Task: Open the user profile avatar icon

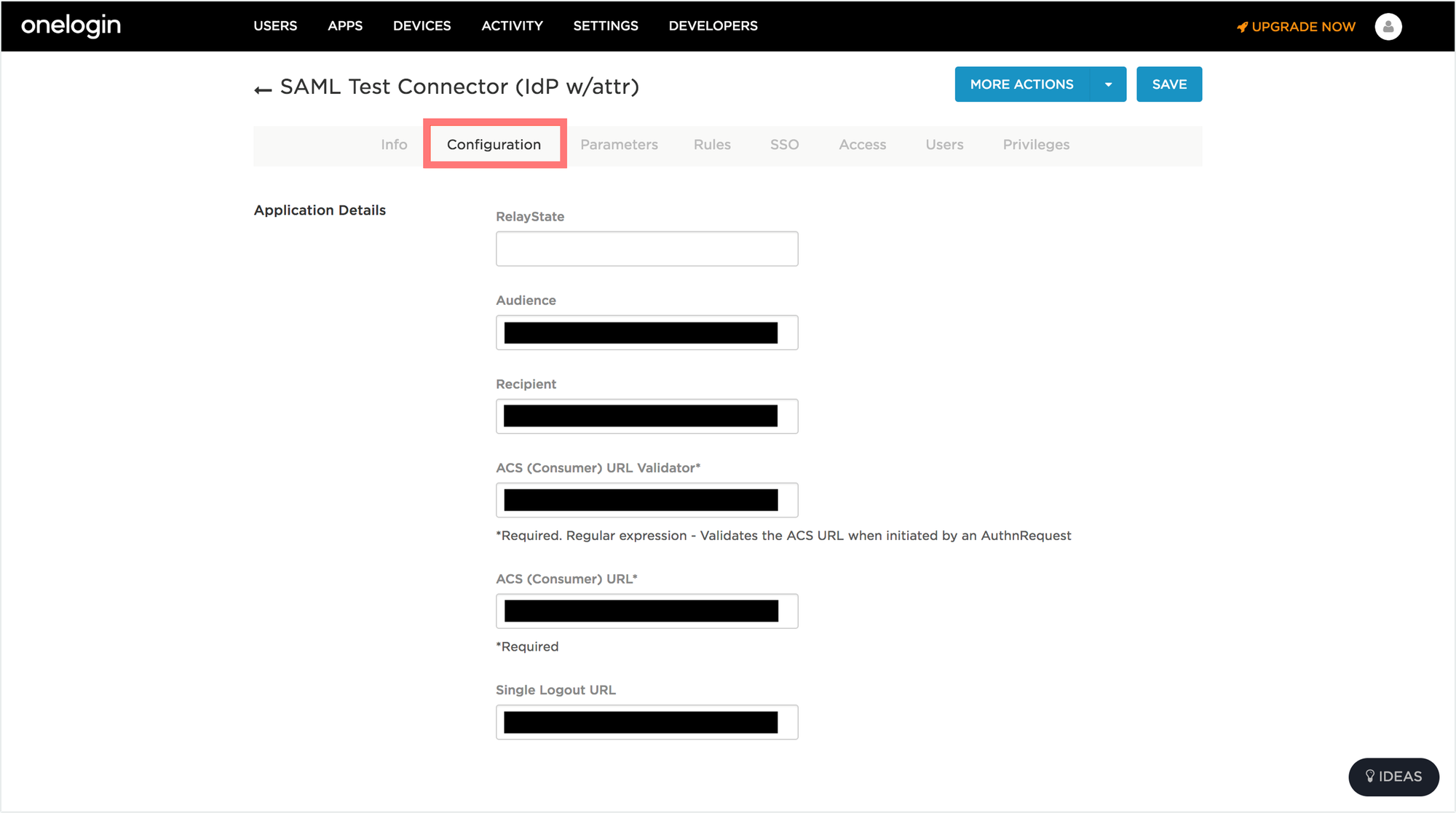Action: click(1388, 27)
